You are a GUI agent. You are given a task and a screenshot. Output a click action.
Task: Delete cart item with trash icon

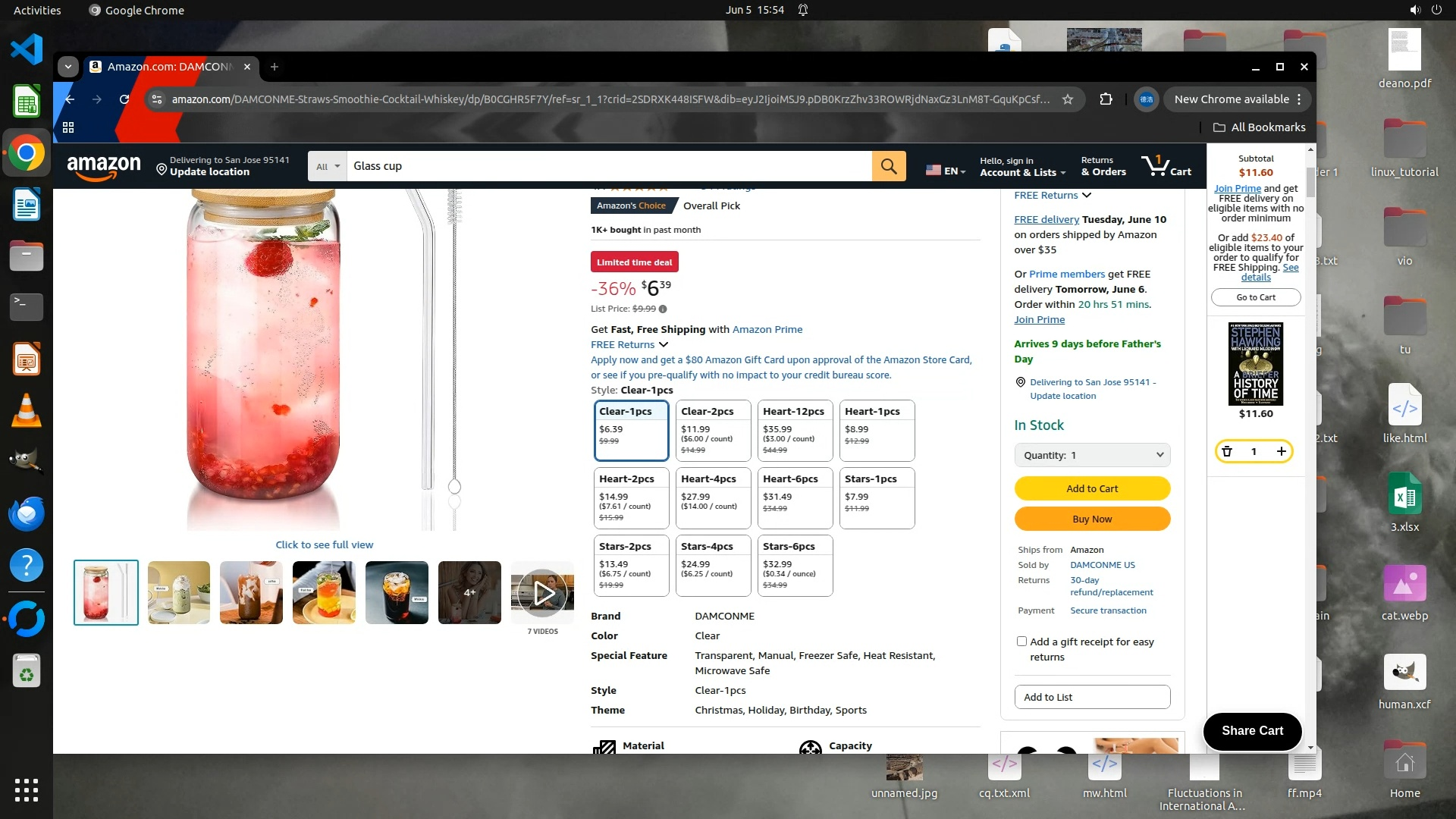1227,451
